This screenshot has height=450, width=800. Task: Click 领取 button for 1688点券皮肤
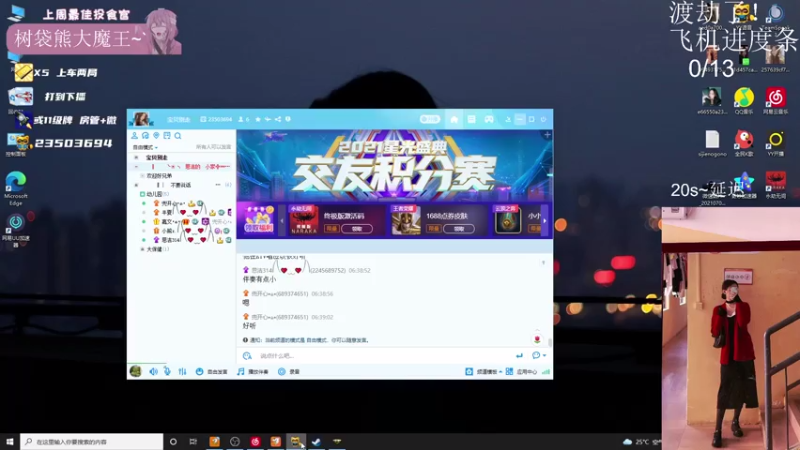(x=459, y=229)
